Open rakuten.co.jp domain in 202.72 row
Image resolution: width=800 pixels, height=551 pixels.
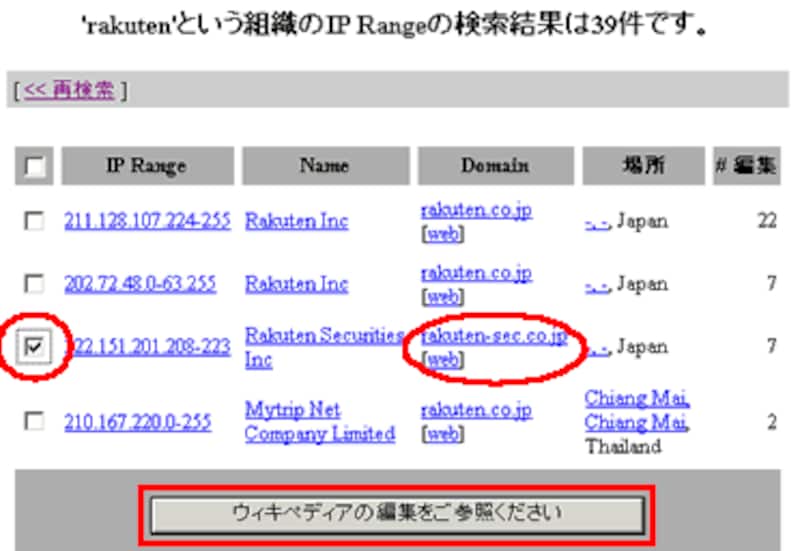coord(477,273)
